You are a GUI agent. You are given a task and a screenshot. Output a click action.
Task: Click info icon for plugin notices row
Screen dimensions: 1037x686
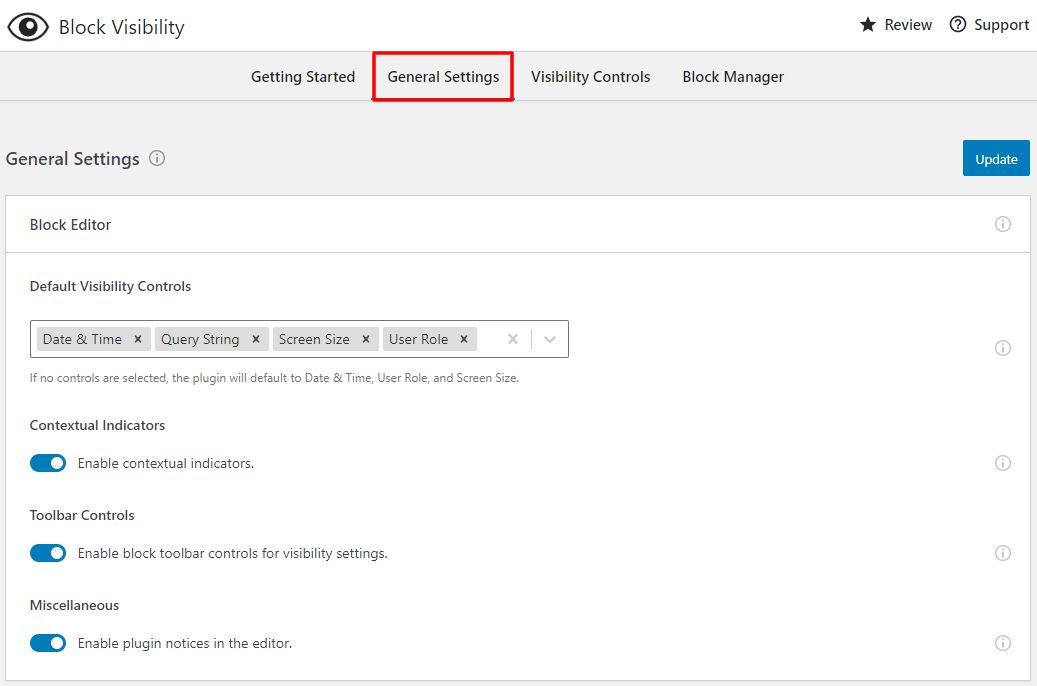point(1003,643)
